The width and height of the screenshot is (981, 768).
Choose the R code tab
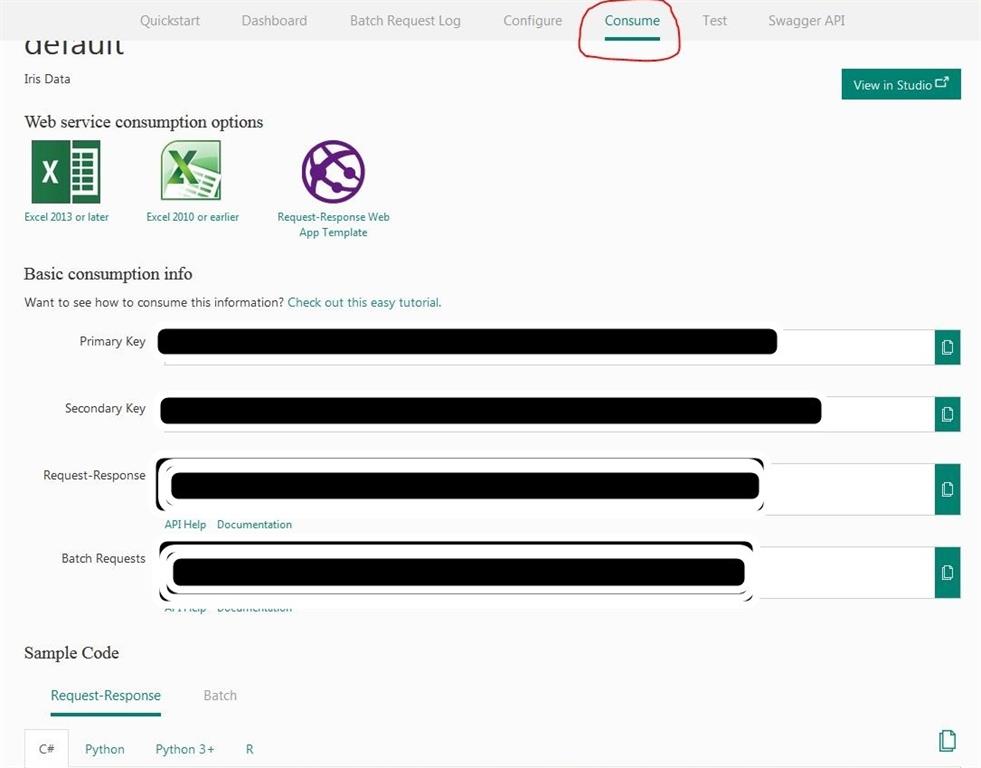(x=250, y=749)
